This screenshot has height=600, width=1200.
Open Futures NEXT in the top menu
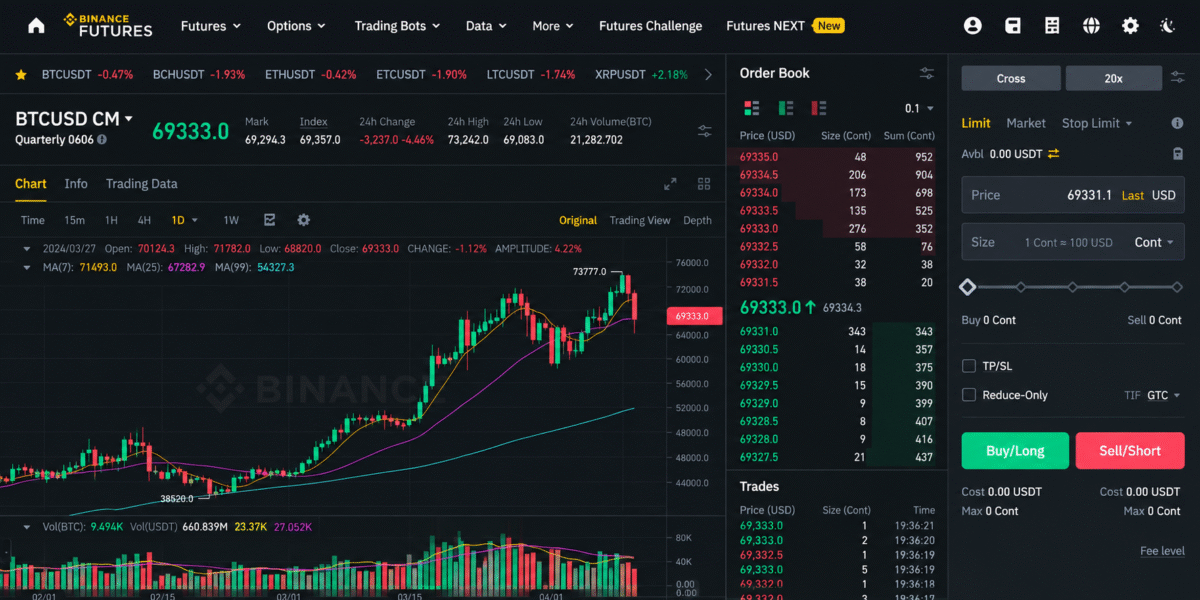tap(786, 26)
